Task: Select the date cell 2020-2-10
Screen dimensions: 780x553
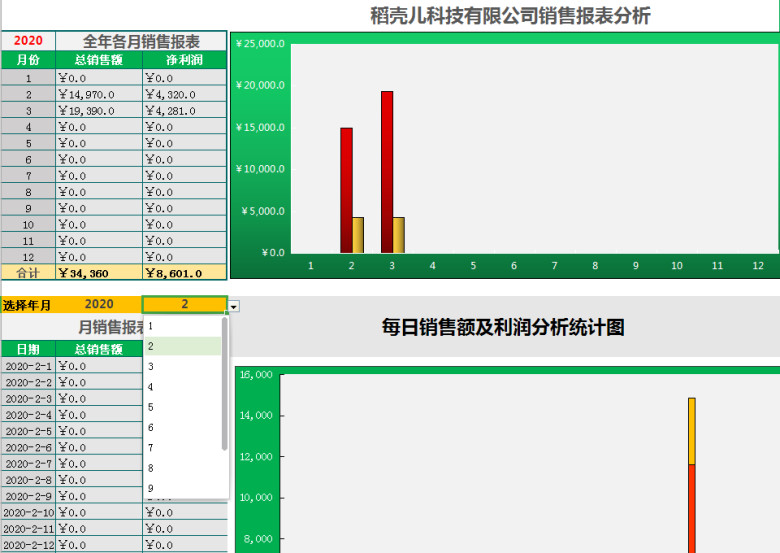Action: click(x=28, y=512)
